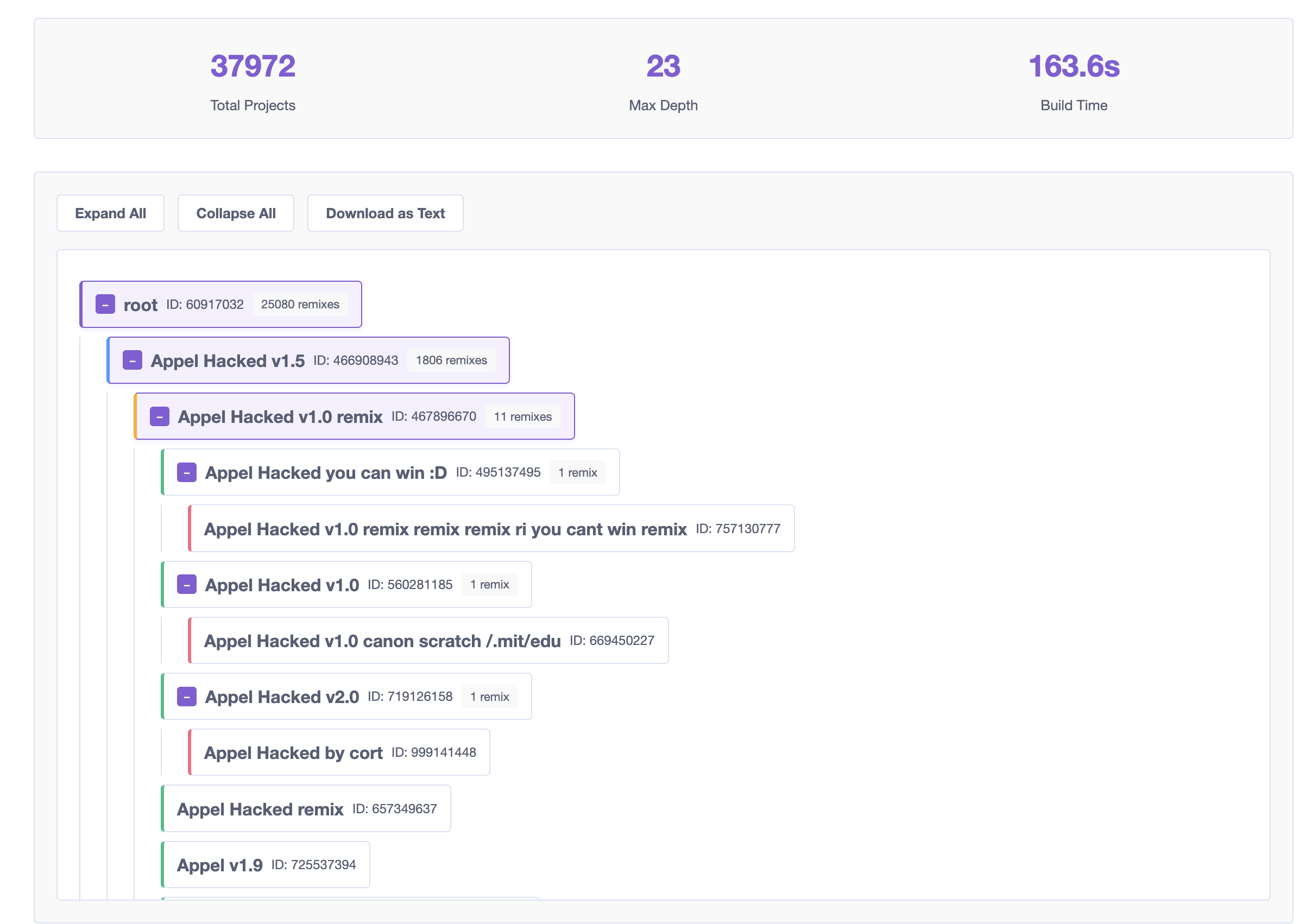The height and width of the screenshot is (924, 1312).
Task: Collapse the Appel Hacked v1.0 node
Action: 187,585
